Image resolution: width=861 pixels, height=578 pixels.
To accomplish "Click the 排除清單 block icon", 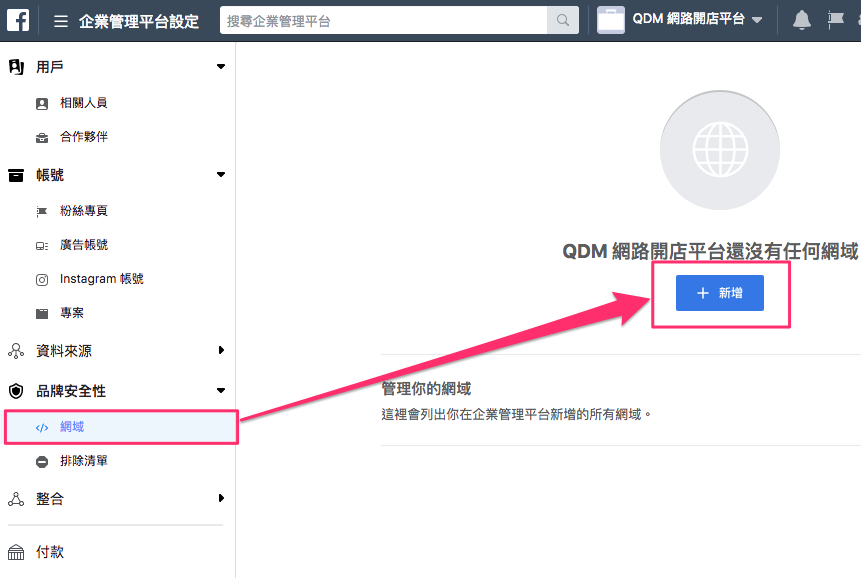I will 42,462.
